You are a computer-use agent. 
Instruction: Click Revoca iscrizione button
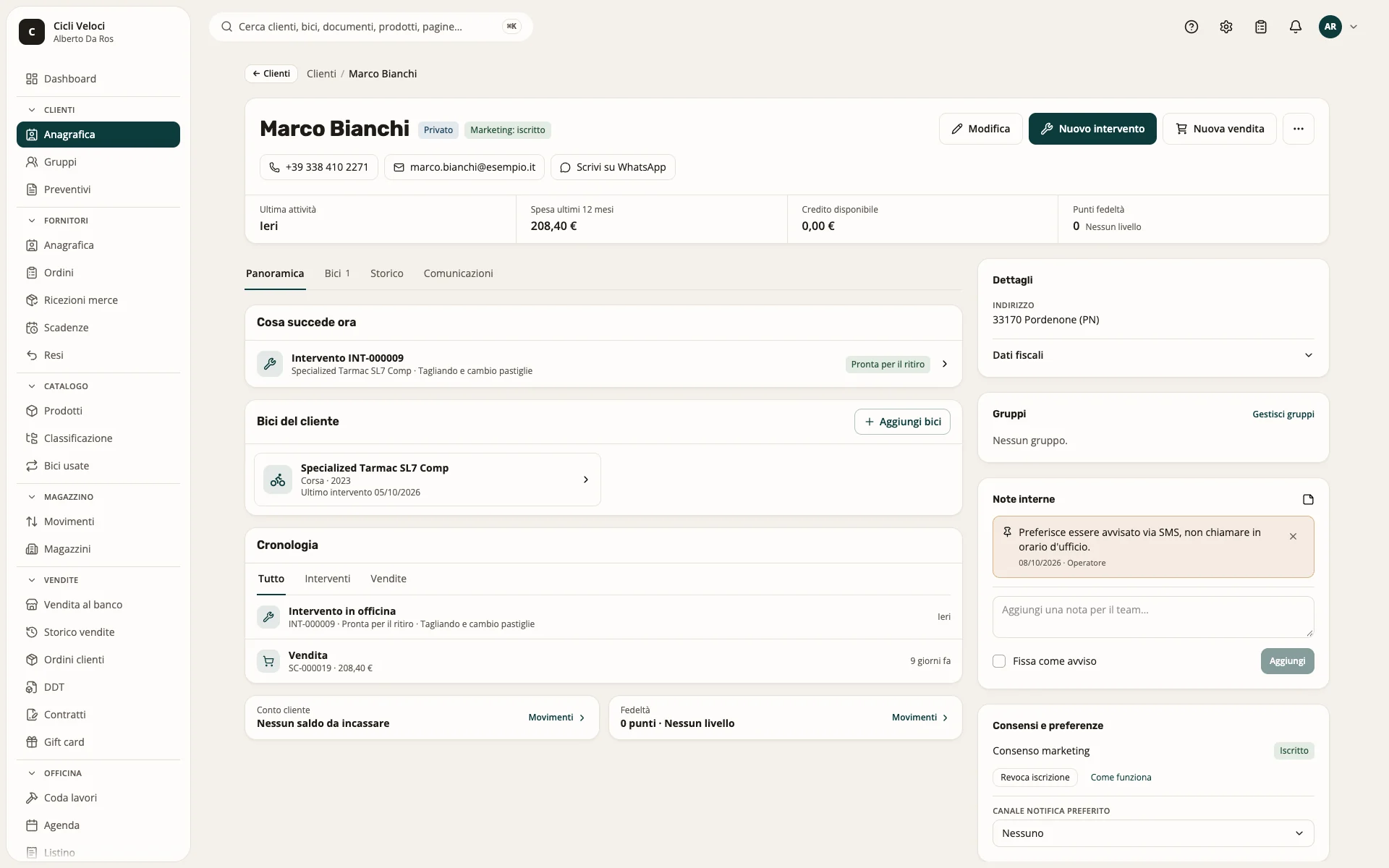[1035, 778]
